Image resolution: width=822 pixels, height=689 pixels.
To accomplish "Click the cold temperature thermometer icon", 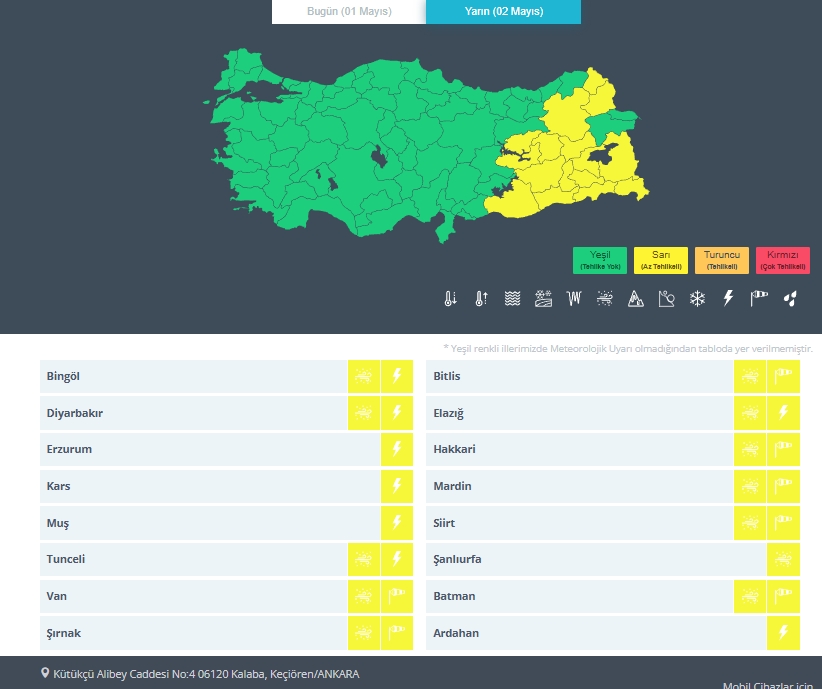I will 450,298.
